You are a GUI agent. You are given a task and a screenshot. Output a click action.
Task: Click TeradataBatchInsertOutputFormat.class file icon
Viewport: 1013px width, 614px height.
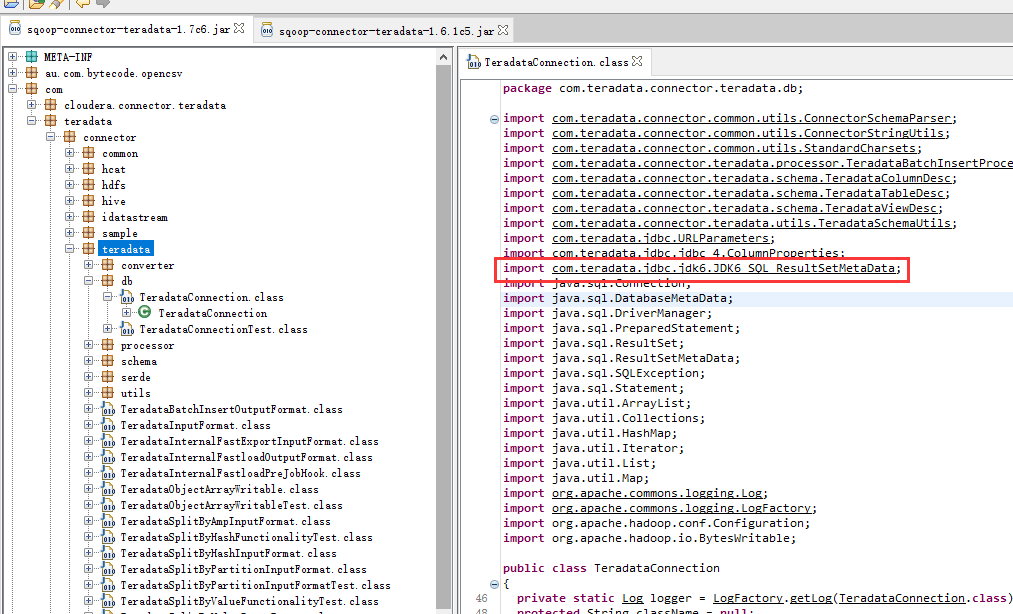click(x=108, y=409)
